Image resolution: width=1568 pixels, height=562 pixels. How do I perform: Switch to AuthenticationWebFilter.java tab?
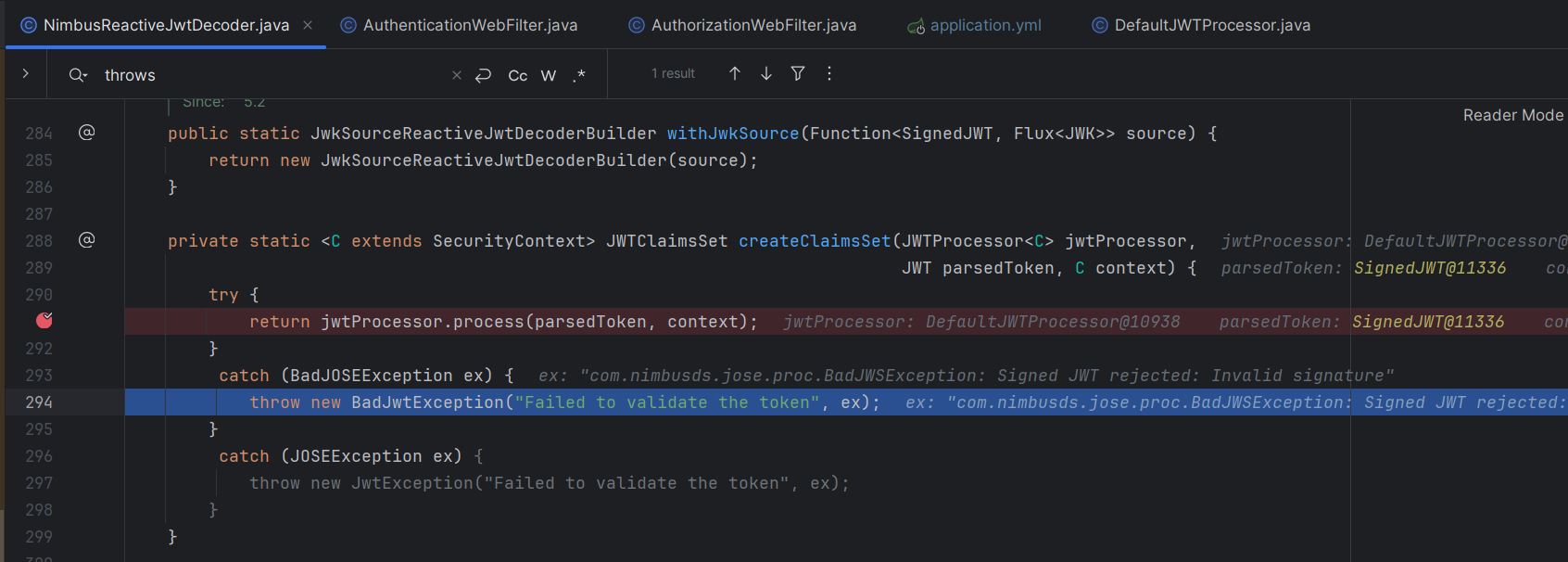[460, 25]
